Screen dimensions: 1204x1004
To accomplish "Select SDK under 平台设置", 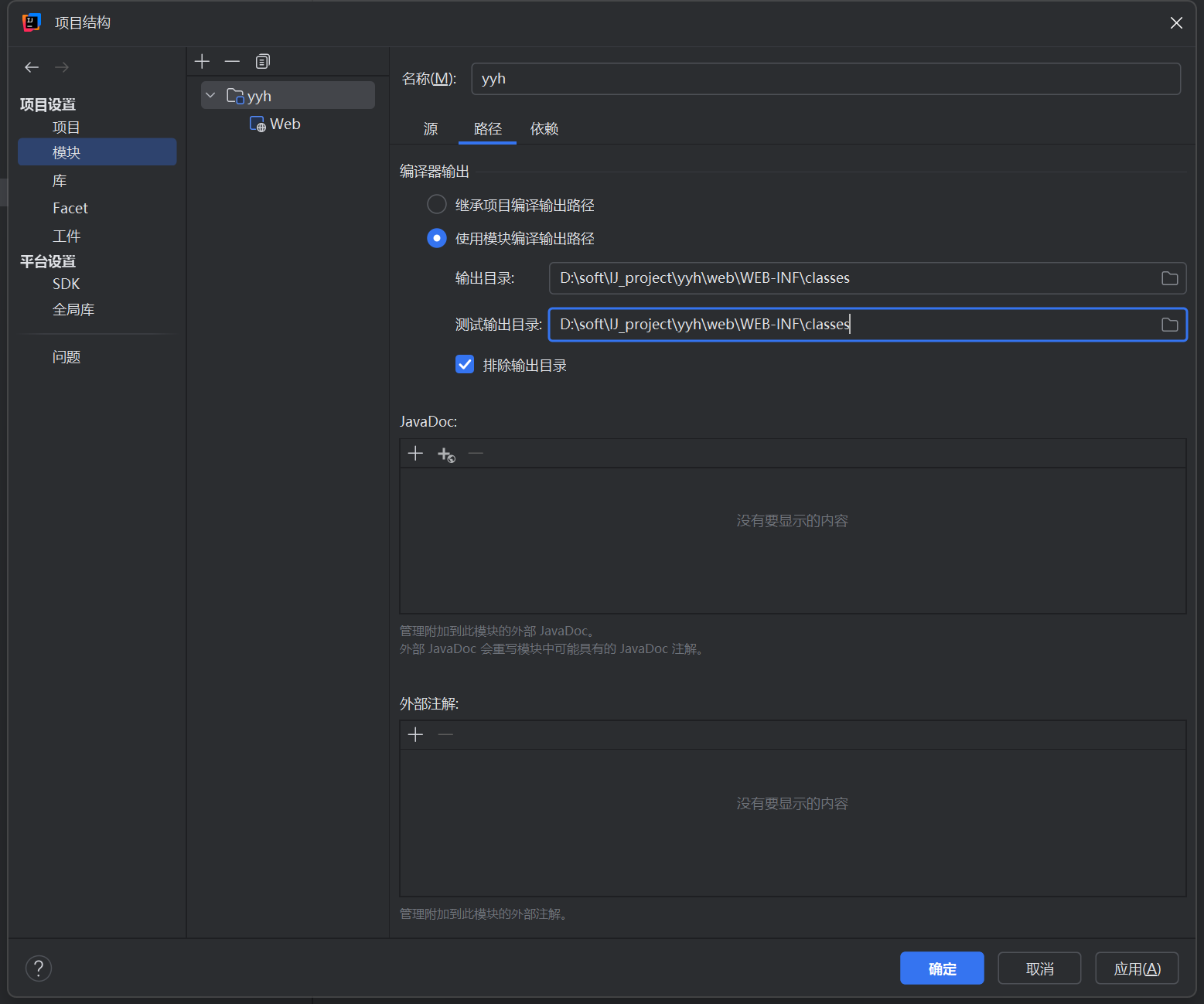I will (66, 284).
